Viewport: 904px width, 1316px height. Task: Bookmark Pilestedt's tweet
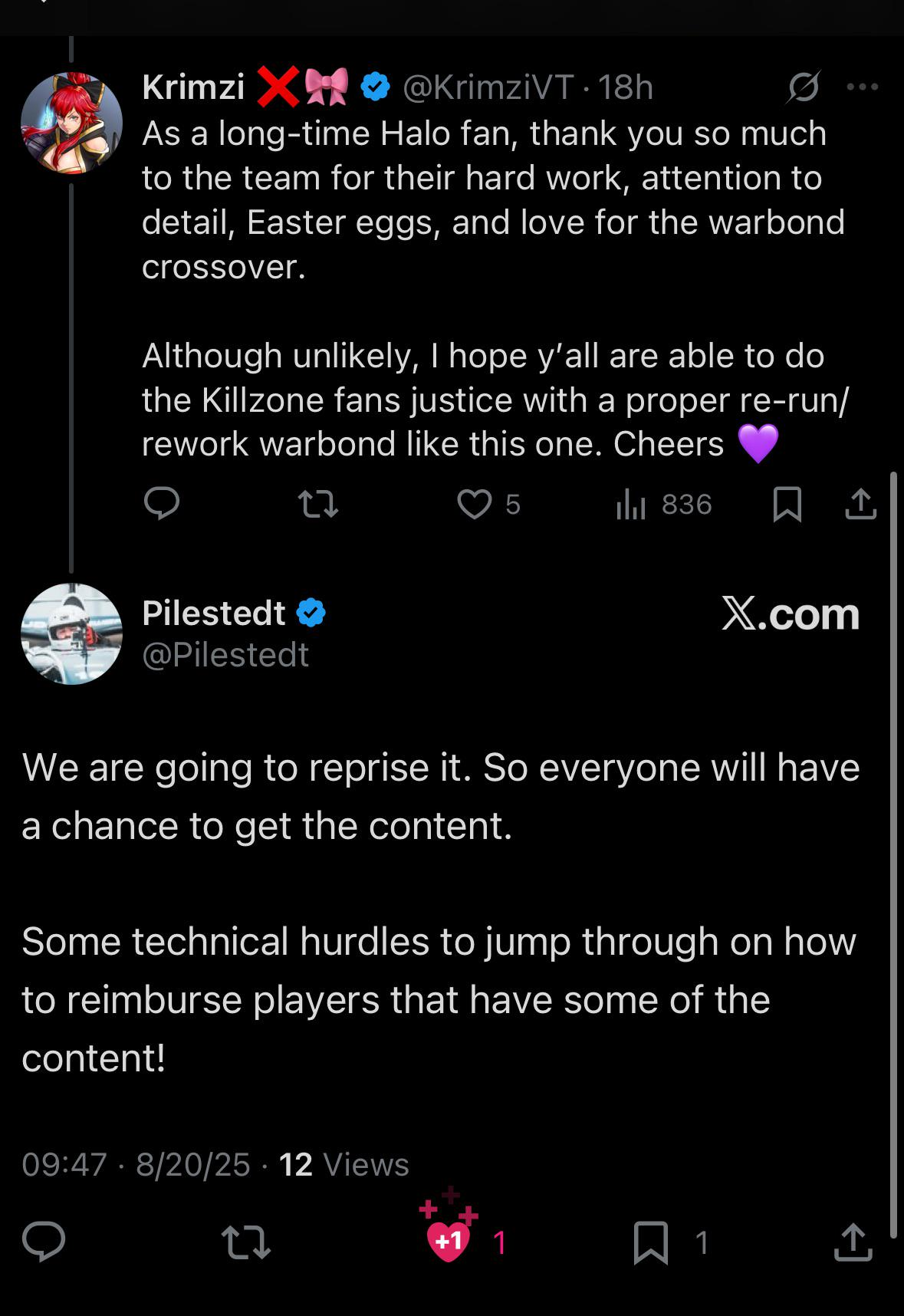(650, 1242)
